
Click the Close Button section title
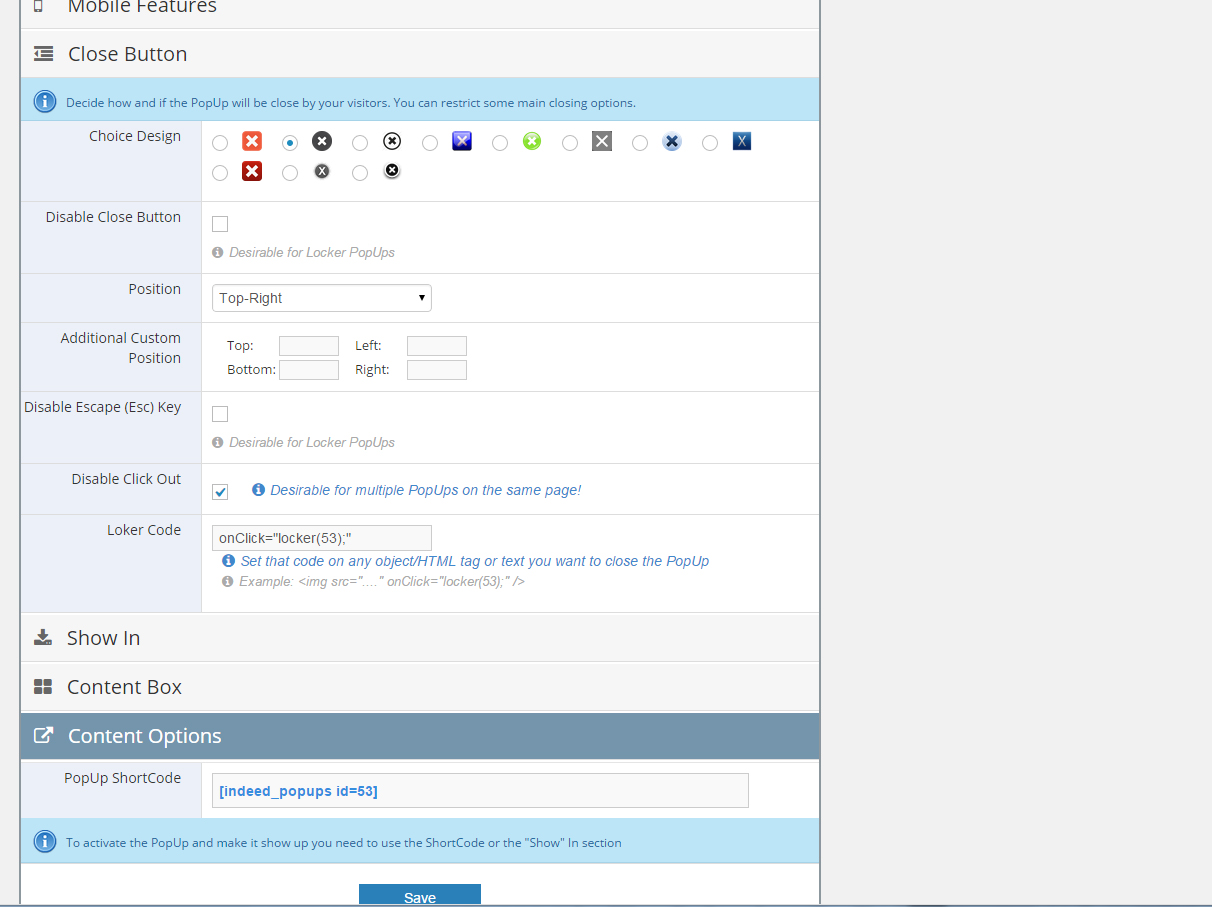coord(127,54)
